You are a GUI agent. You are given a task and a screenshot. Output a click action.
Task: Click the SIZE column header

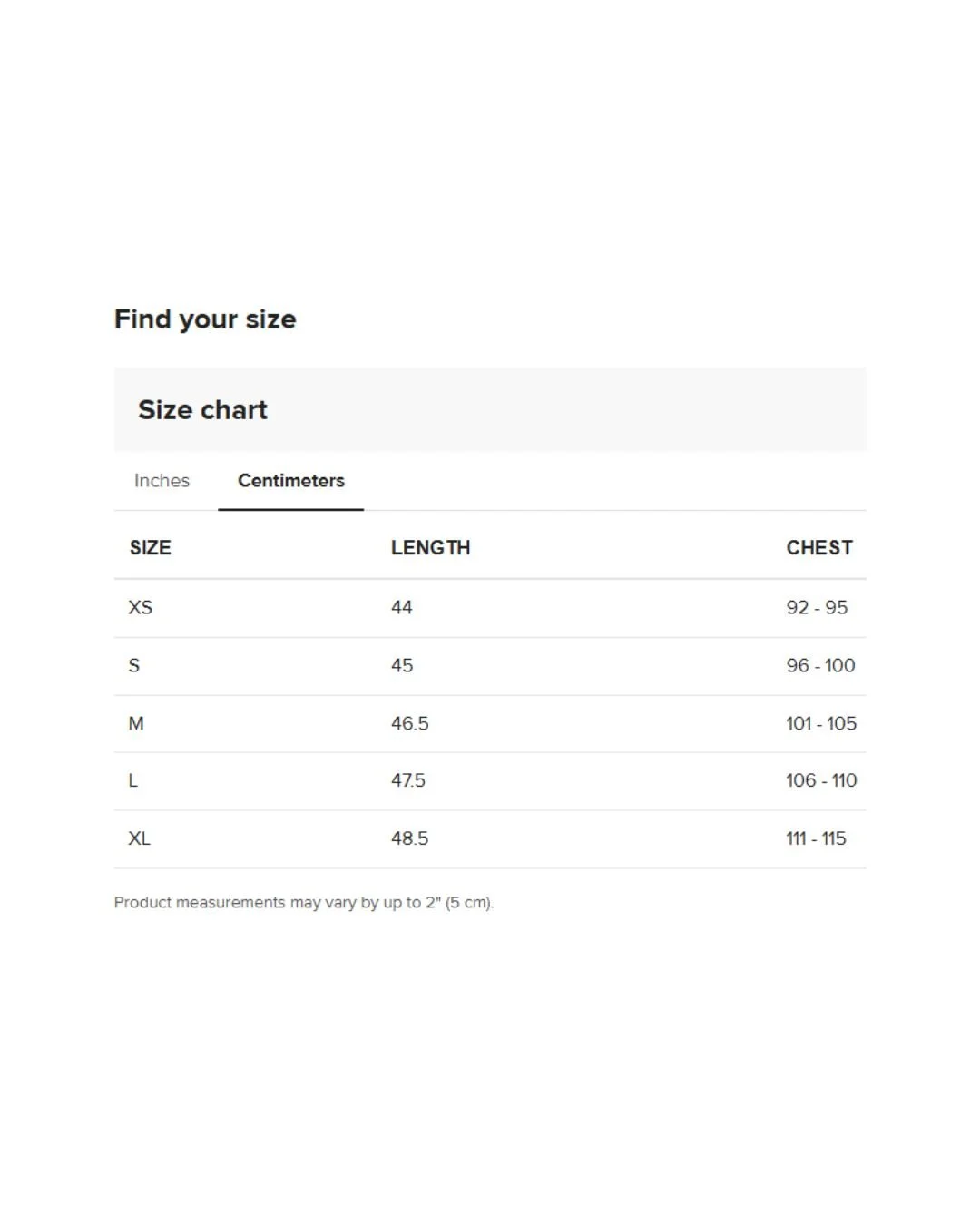coord(151,548)
